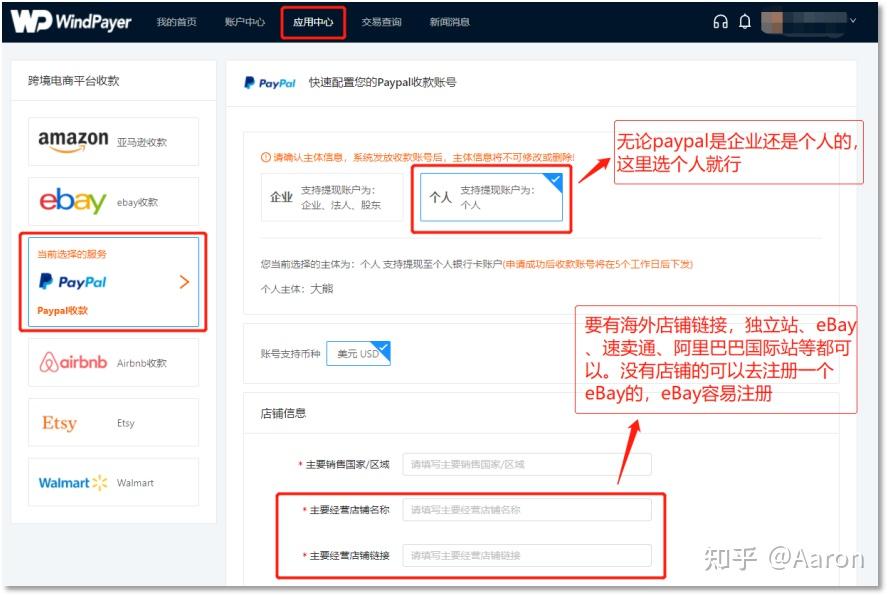Select ebay收款 service card
The width and height of the screenshot is (888, 595).
coord(113,202)
